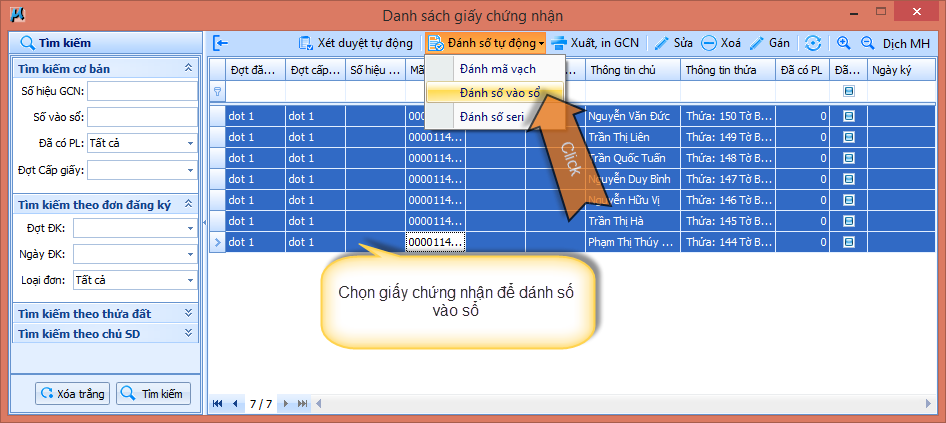Click the zoom in magnifier icon

843,43
